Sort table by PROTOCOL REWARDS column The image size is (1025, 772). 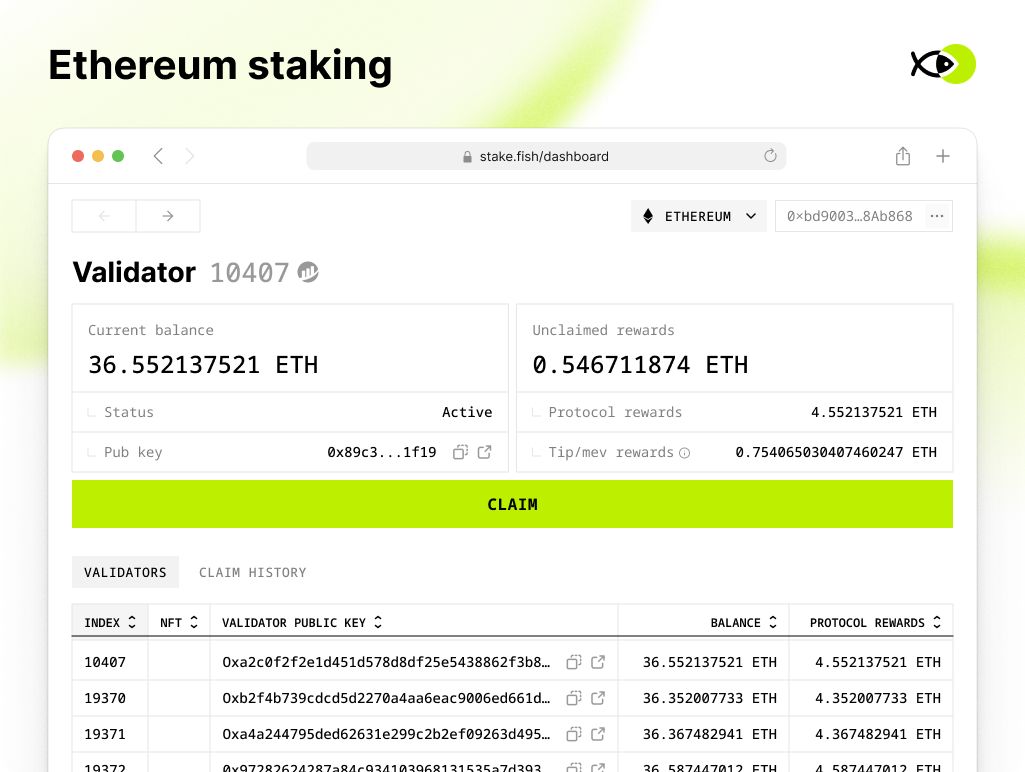pos(875,622)
